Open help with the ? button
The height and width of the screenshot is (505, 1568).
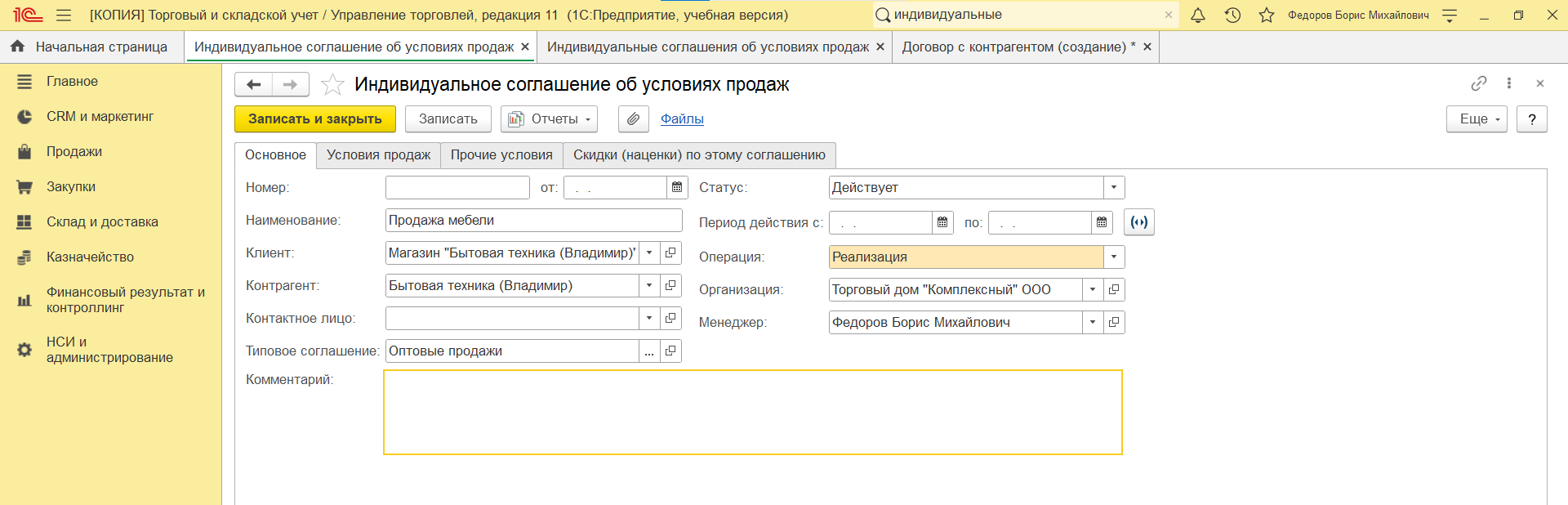tap(1532, 118)
